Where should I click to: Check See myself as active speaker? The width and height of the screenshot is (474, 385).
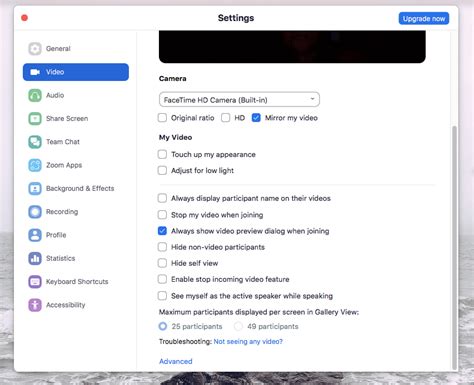tap(162, 296)
